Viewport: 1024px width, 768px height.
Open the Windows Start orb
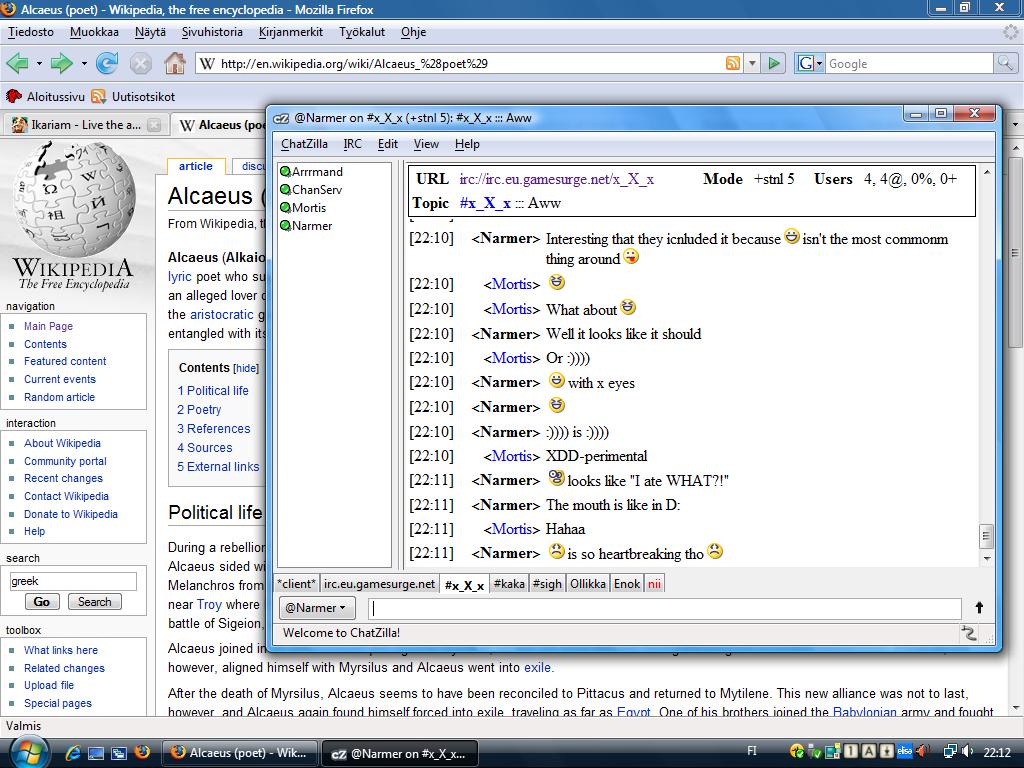coord(27,752)
